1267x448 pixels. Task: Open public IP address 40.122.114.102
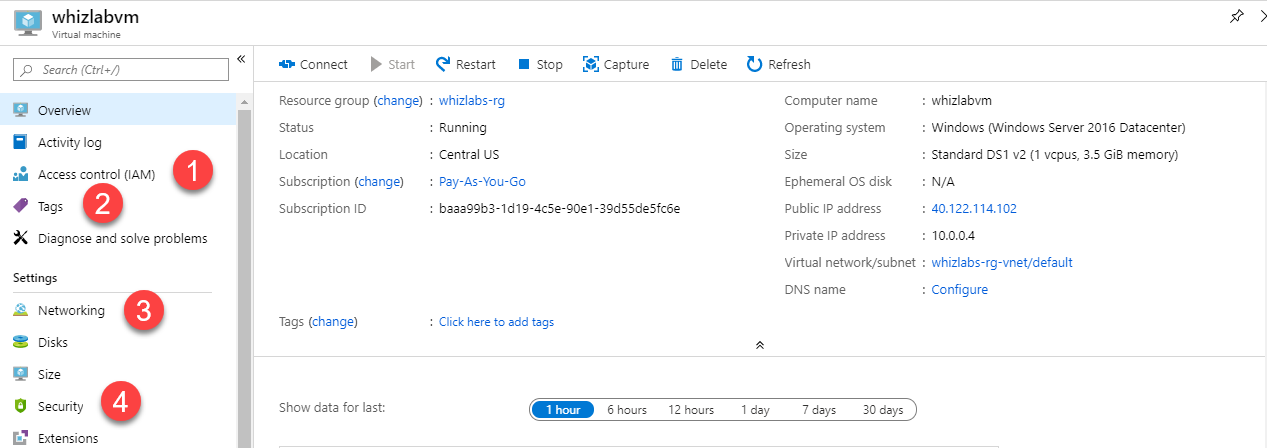(974, 208)
